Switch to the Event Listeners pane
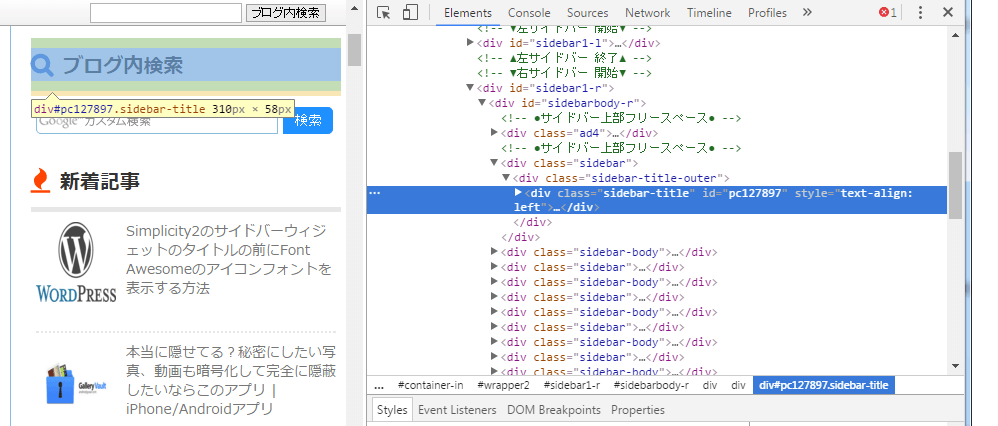This screenshot has width=998, height=426. 457,410
